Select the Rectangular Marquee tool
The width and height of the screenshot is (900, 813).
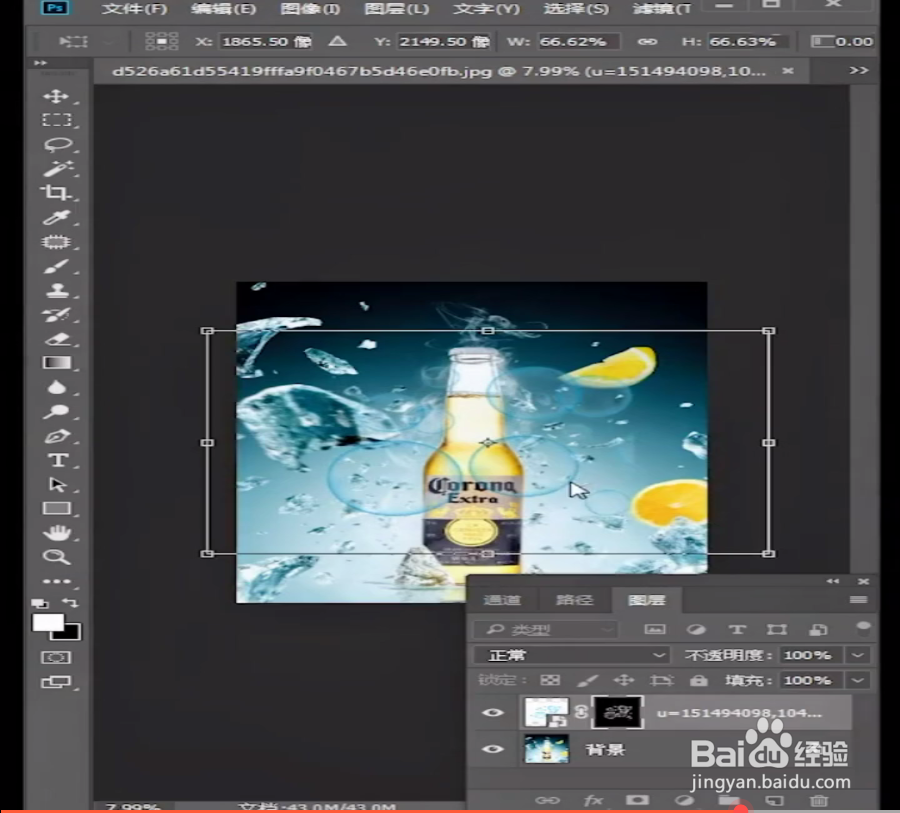[x=56, y=120]
